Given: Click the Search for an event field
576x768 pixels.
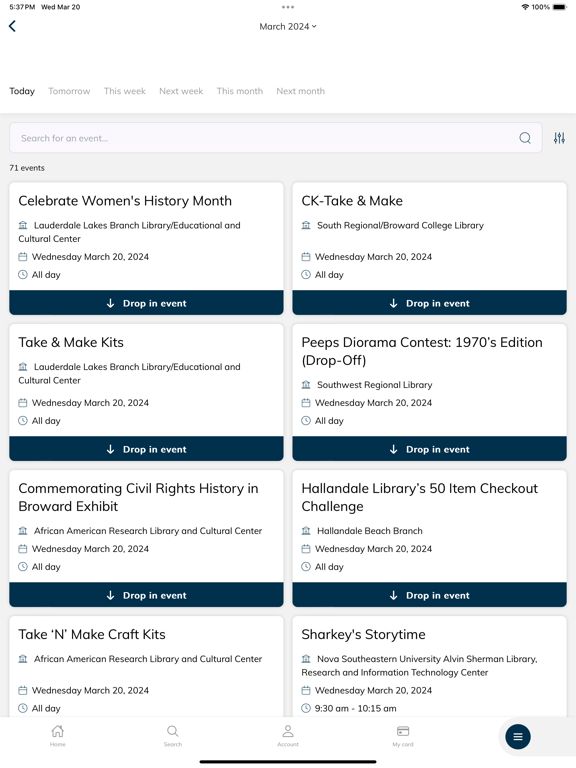Looking at the screenshot, I should [276, 138].
